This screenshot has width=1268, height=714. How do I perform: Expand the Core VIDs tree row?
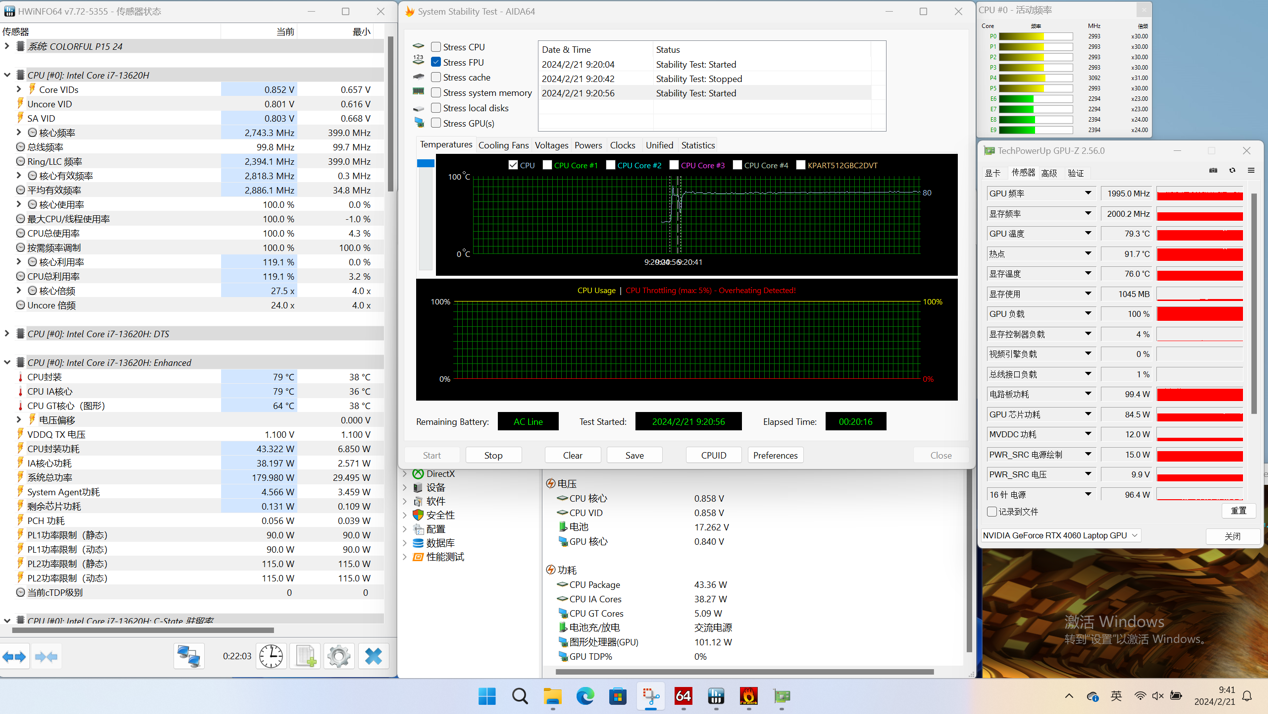pos(19,90)
